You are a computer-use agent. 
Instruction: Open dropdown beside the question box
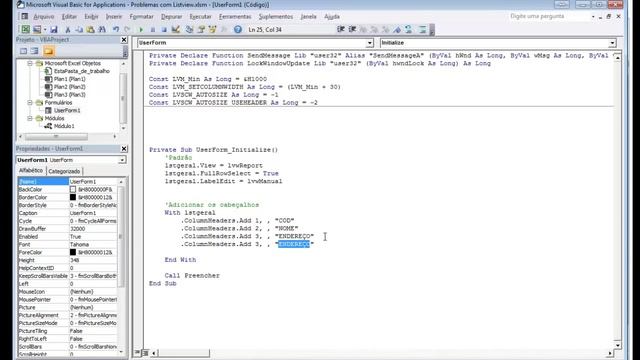(x=593, y=16)
